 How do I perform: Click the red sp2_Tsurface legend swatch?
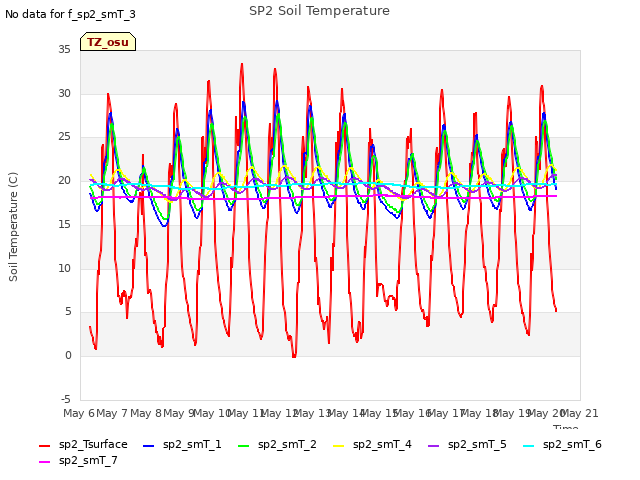(x=44, y=446)
